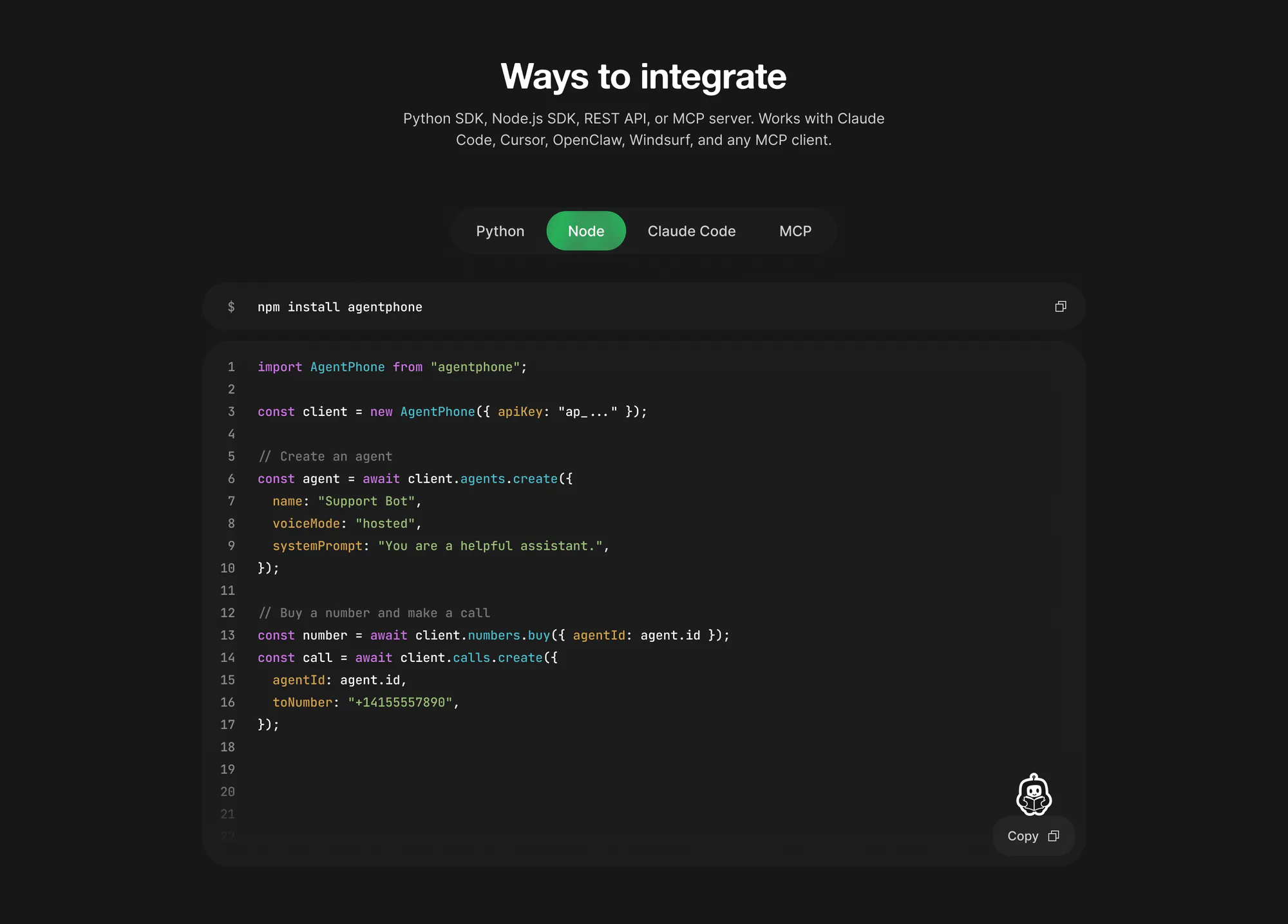Open the Claude Code tab

(x=692, y=231)
